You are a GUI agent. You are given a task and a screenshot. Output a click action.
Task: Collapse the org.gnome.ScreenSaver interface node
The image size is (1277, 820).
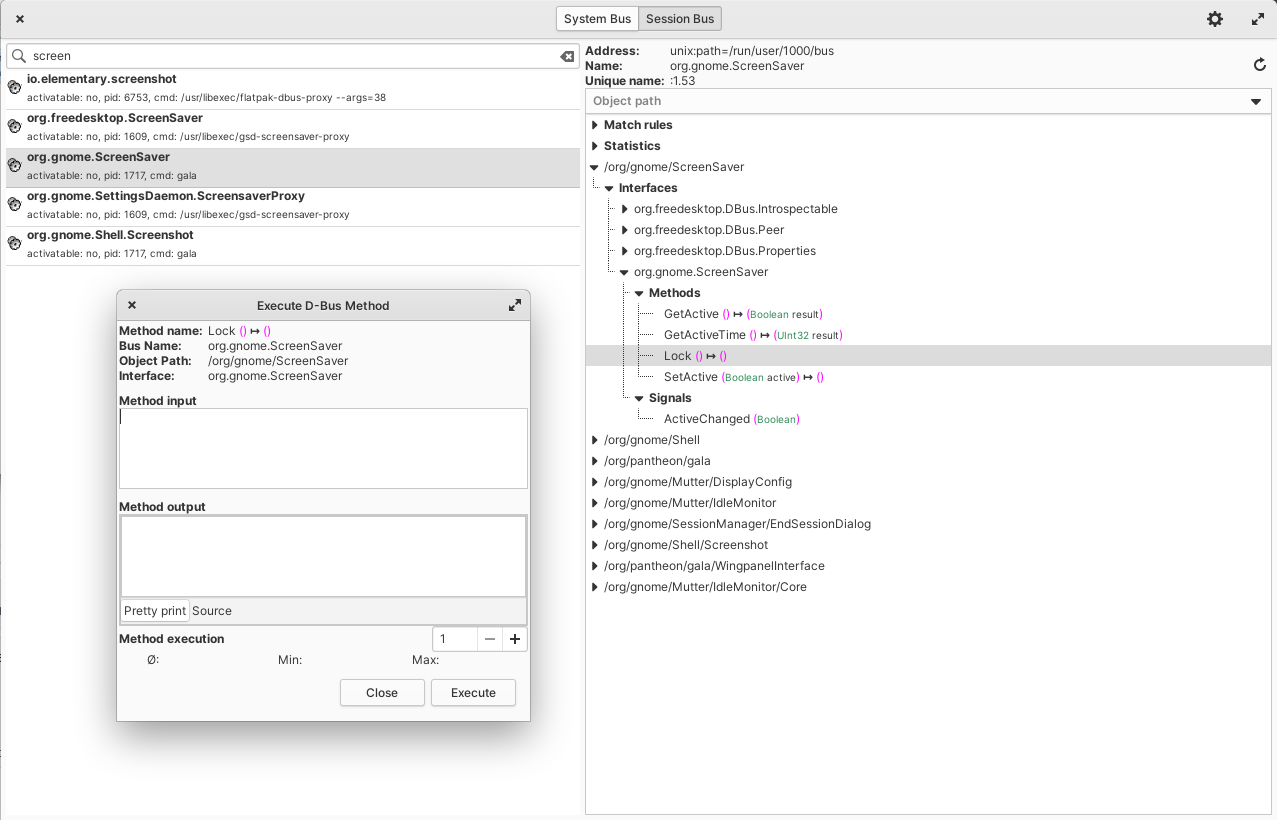pyautogui.click(x=625, y=272)
